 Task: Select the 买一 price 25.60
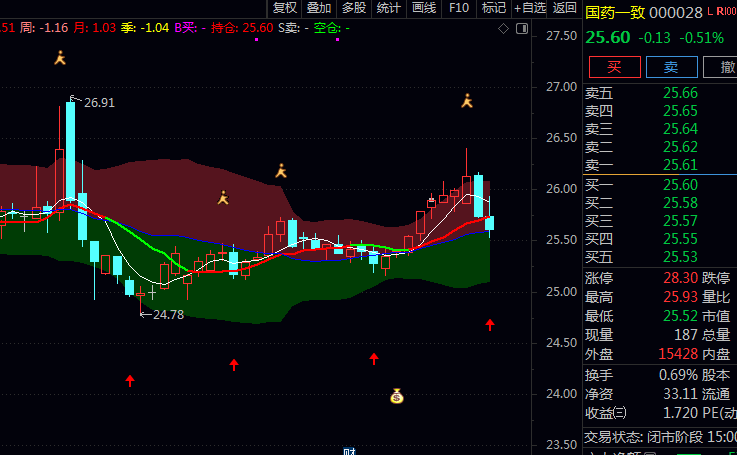pyautogui.click(x=680, y=185)
